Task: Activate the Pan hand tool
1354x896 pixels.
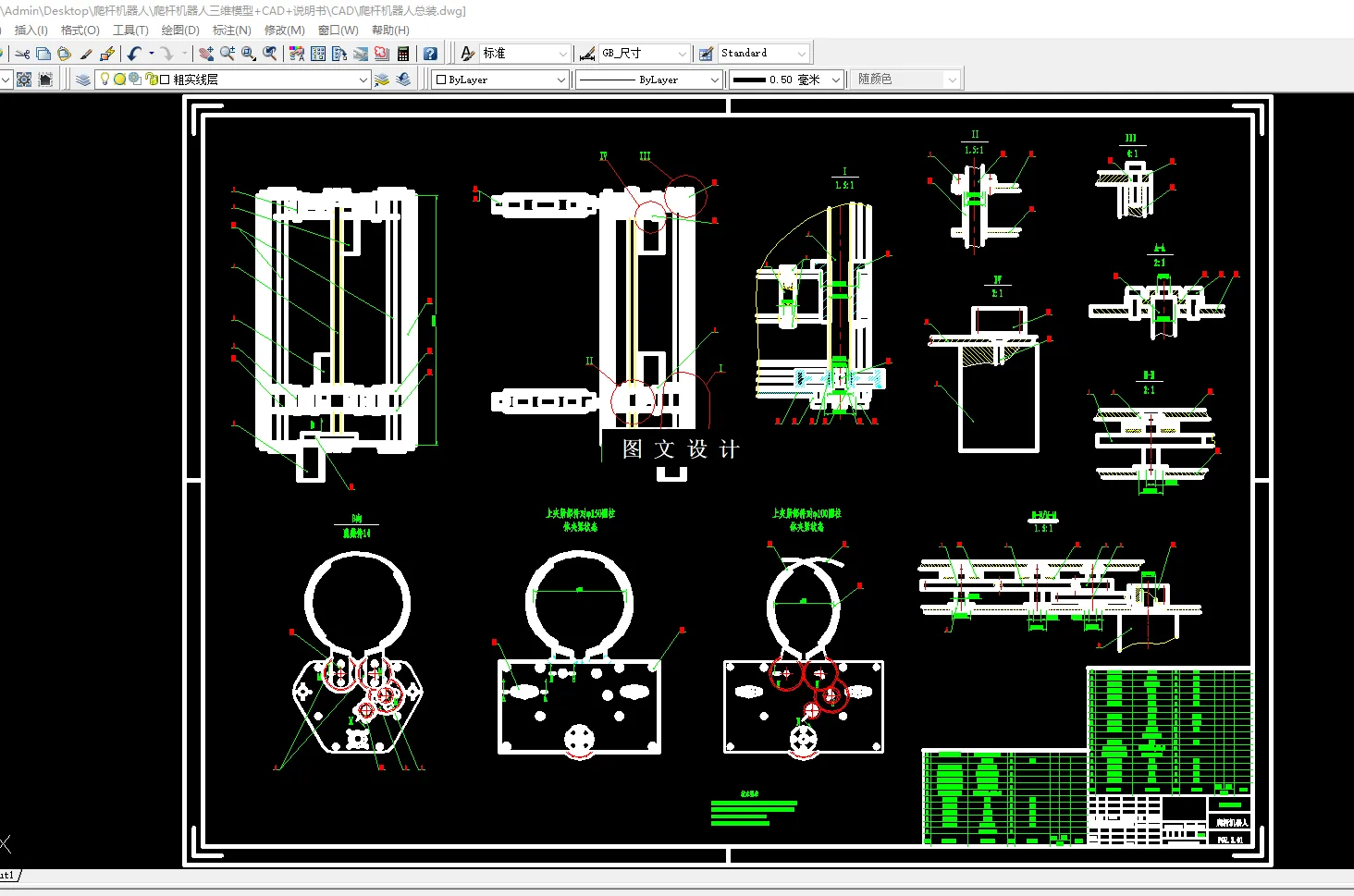Action: [x=206, y=54]
